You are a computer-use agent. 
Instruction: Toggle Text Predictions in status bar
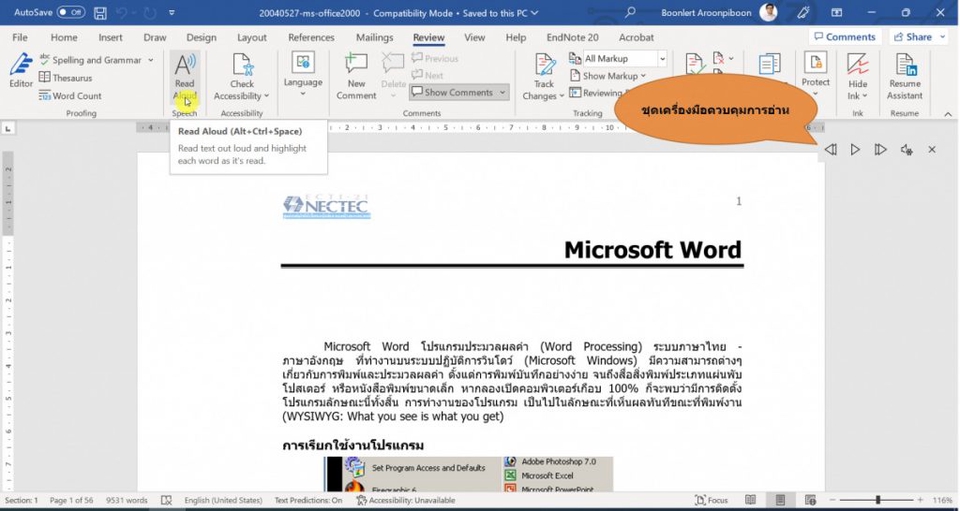pyautogui.click(x=309, y=500)
